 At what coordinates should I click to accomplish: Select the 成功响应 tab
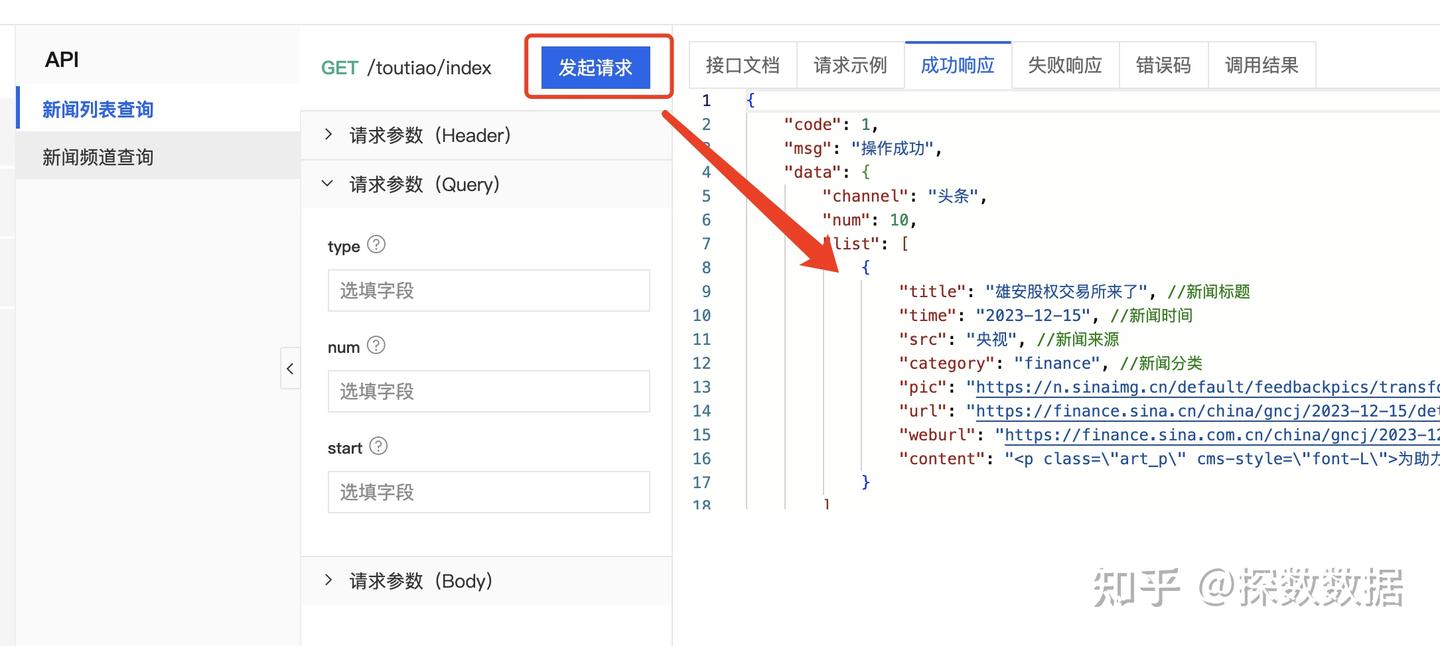957,66
